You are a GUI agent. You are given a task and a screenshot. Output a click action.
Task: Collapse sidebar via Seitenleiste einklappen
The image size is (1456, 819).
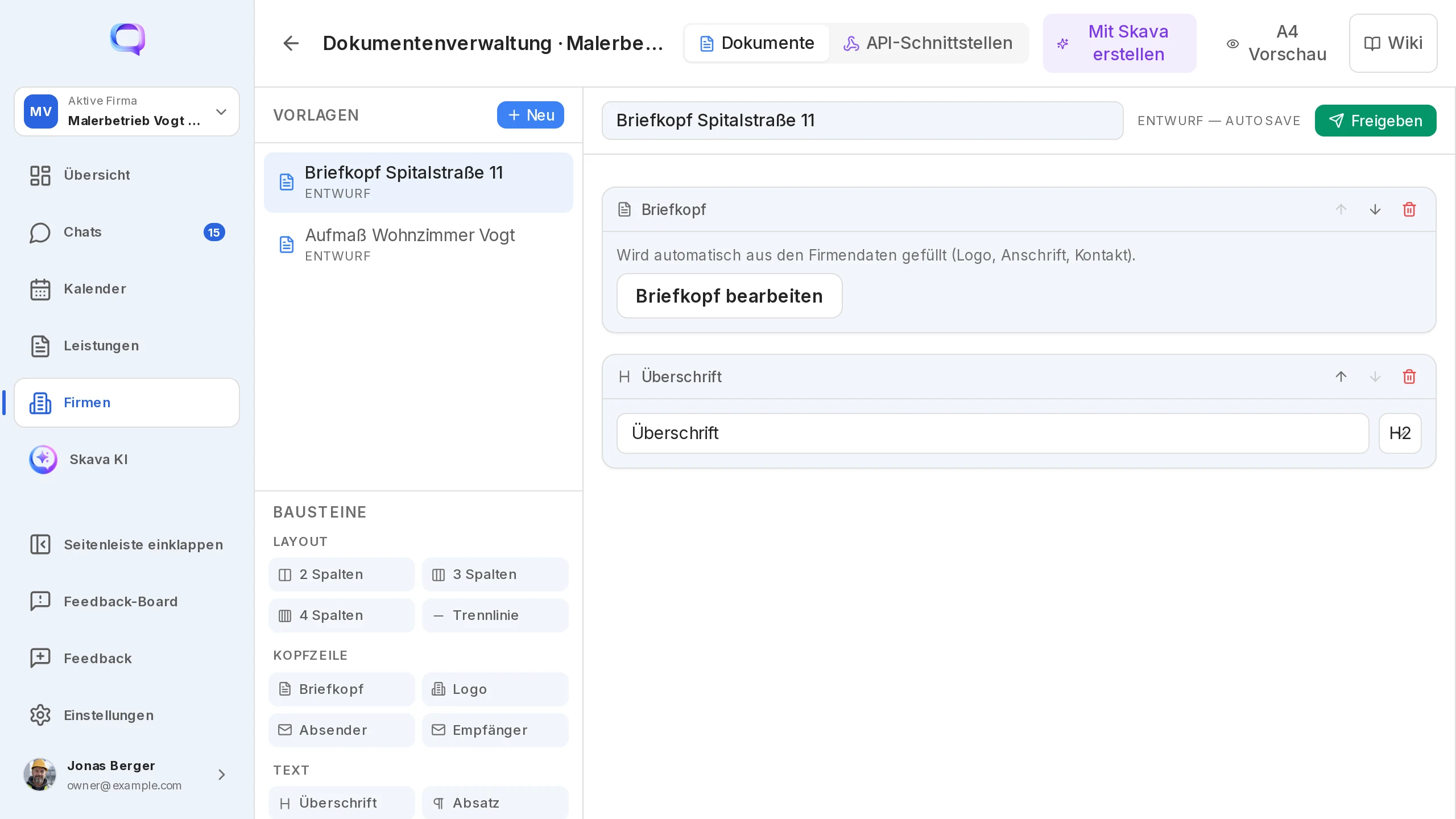click(x=127, y=544)
